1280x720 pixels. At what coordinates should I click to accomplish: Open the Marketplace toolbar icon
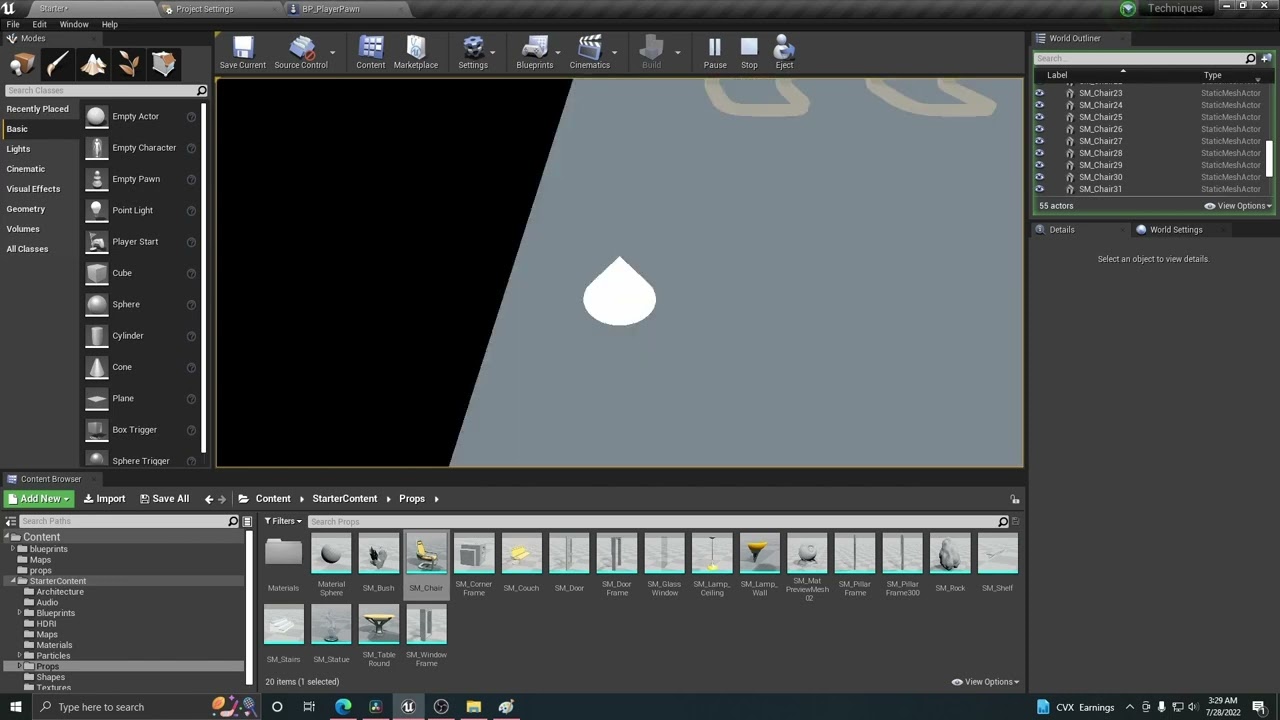[x=416, y=53]
